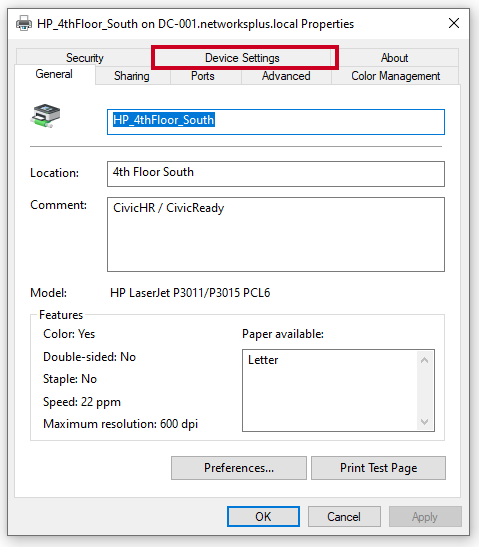Click the model text HP LaserJet P3011/P3015 PCL6
The width and height of the screenshot is (479, 547).
click(190, 293)
